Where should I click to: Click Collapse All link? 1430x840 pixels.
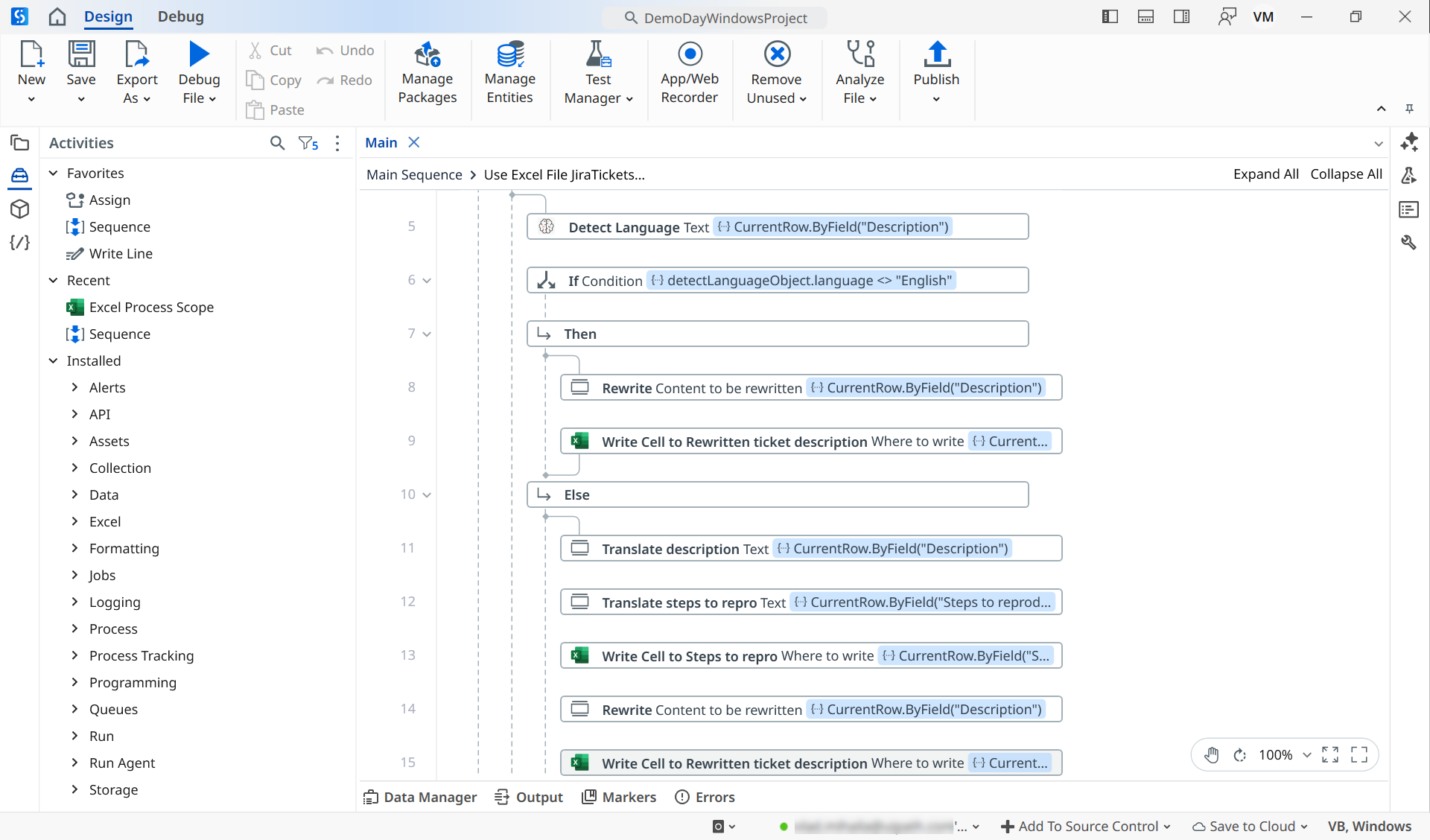pos(1346,174)
